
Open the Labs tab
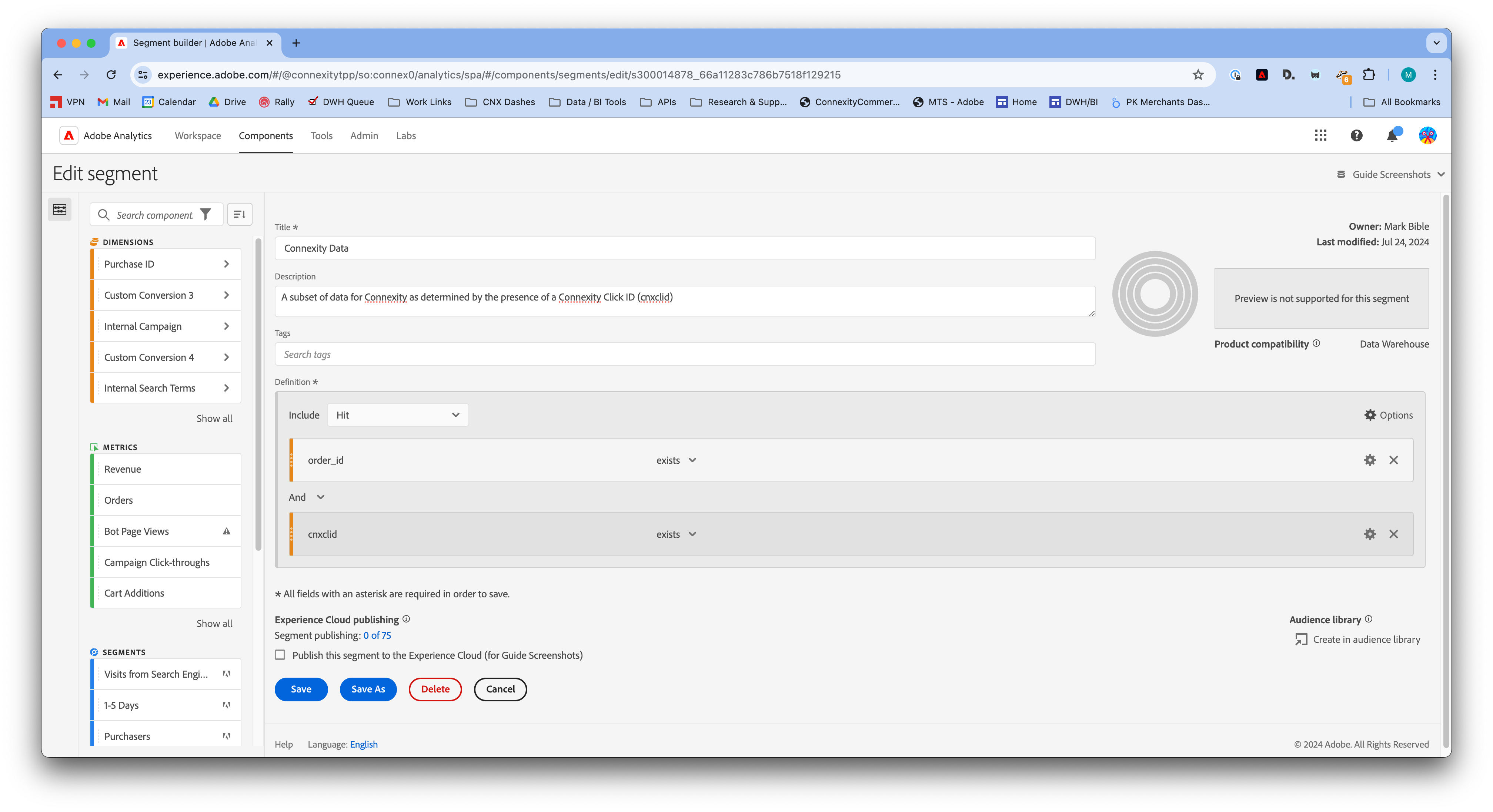point(406,135)
